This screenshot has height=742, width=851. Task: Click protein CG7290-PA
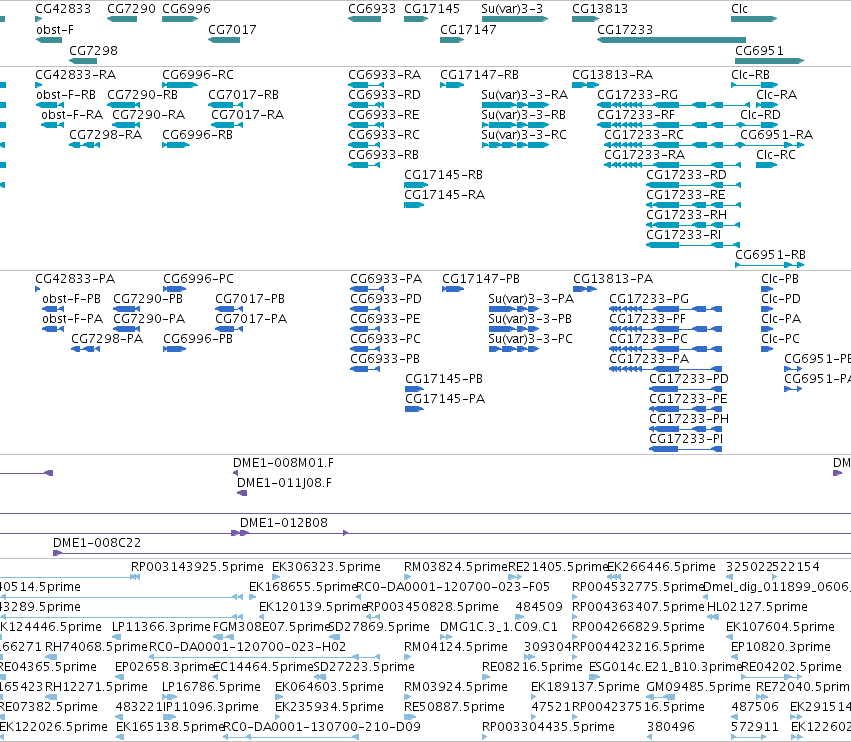tap(149, 319)
